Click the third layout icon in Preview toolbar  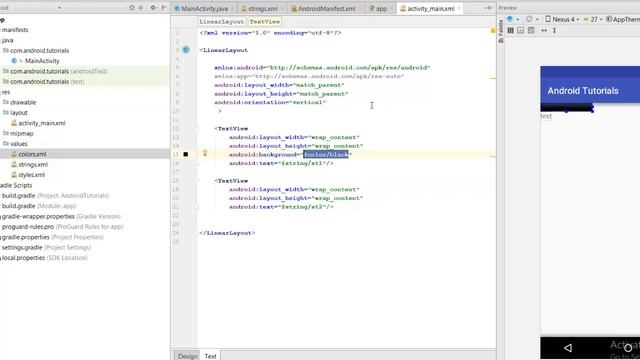[x=531, y=31]
